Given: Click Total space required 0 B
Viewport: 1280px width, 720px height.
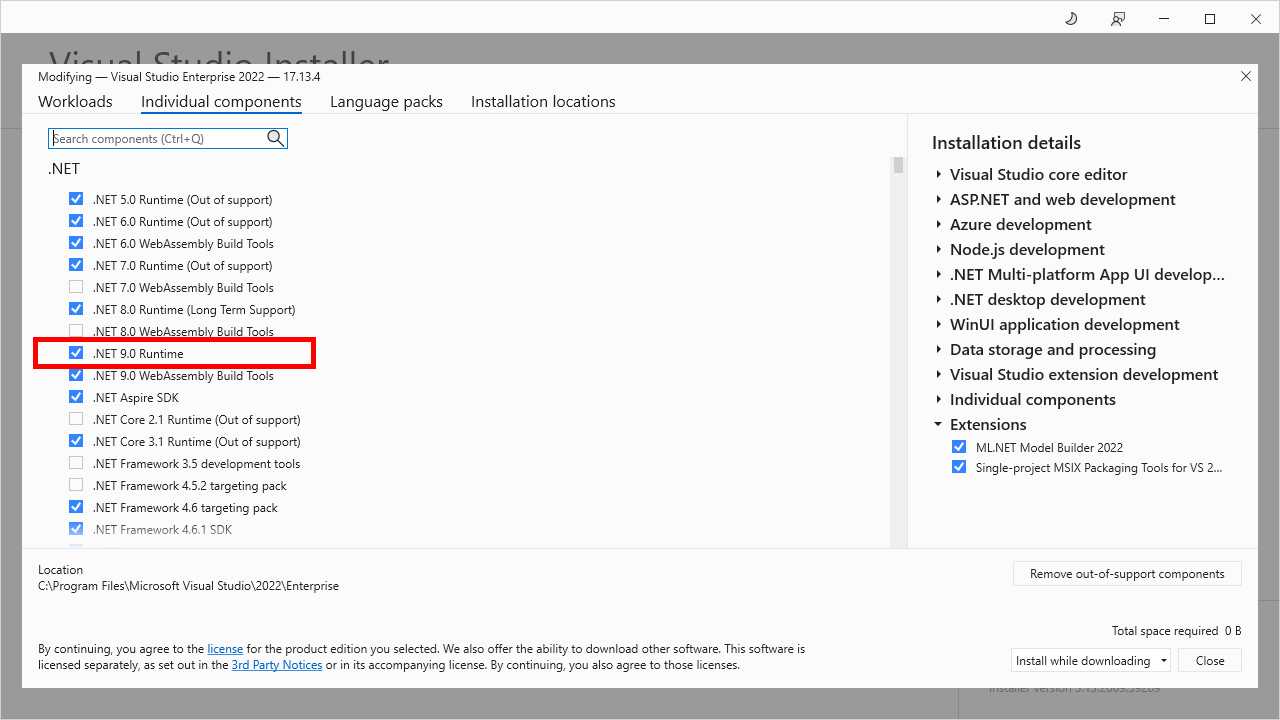Looking at the screenshot, I should [x=1176, y=631].
